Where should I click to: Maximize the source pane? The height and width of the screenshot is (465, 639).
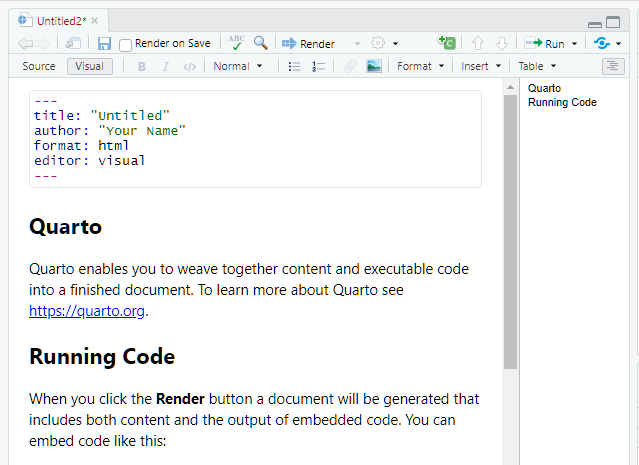[613, 22]
